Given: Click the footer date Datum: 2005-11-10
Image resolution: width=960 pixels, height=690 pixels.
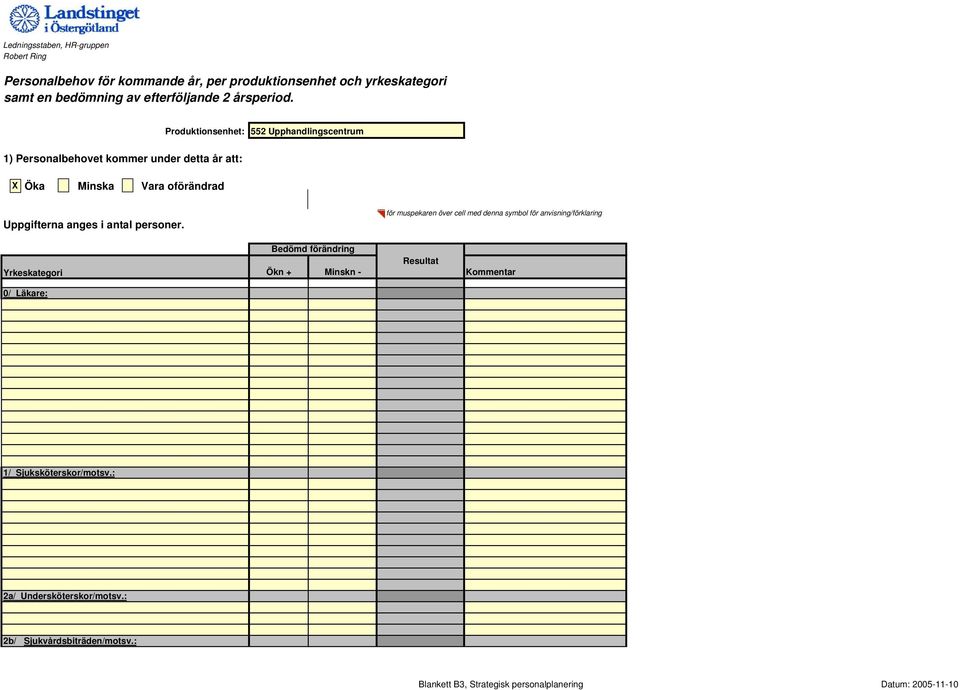Looking at the screenshot, I should pyautogui.click(x=920, y=684).
